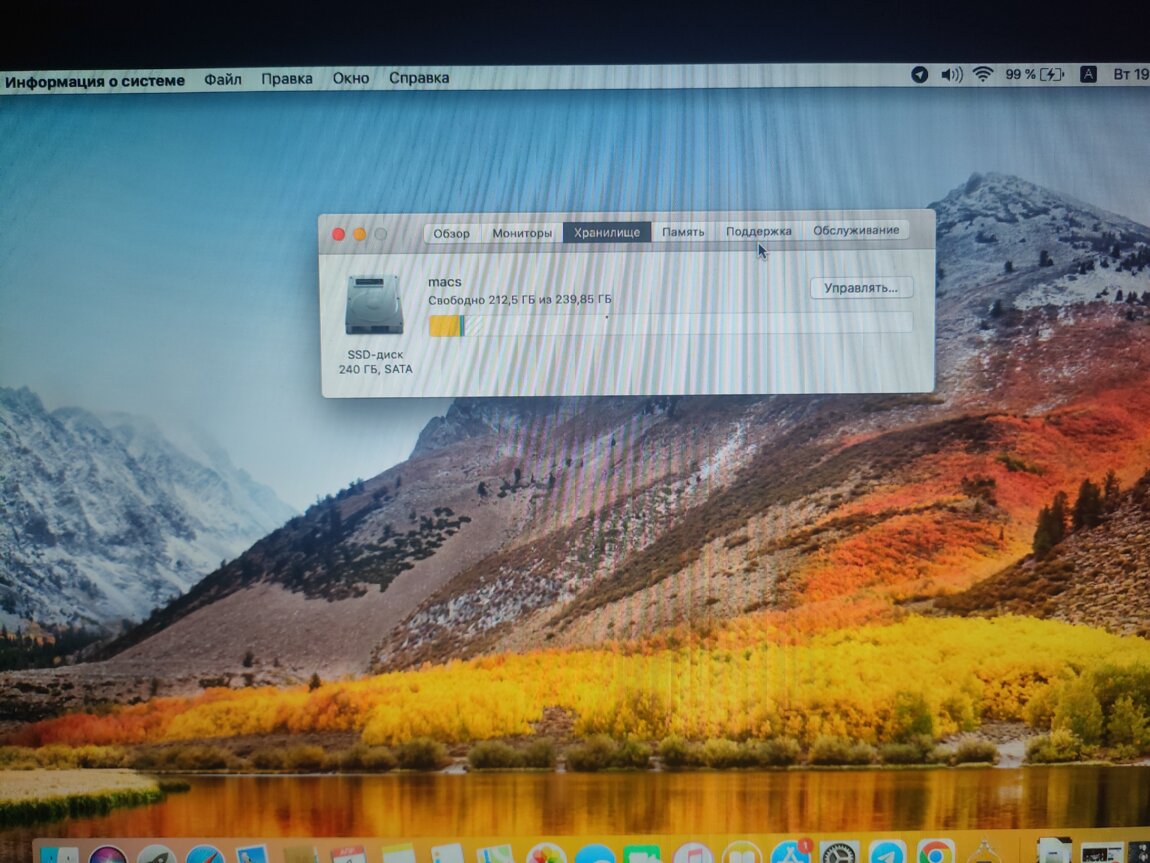Click the battery charging indicator
This screenshot has height=863, width=1150.
pos(1052,74)
